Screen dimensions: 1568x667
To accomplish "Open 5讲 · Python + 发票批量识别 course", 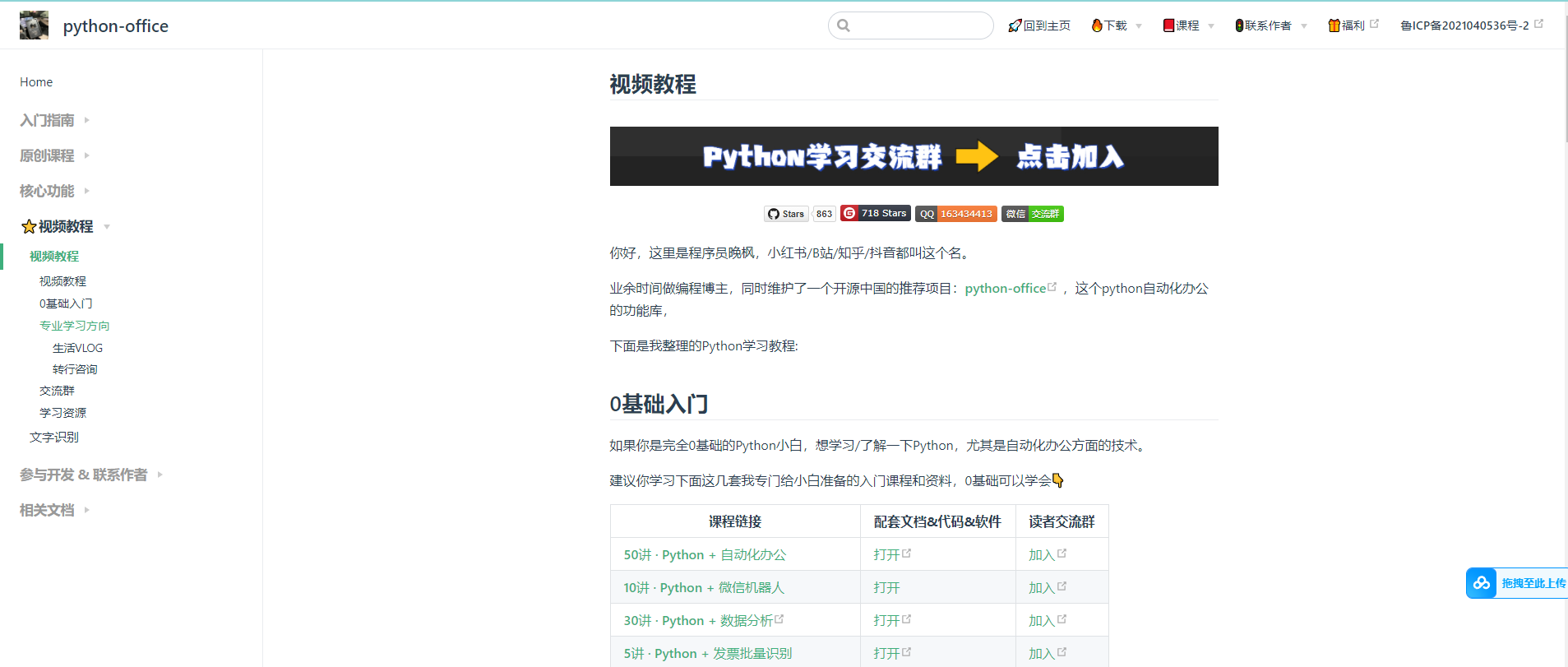I will click(x=708, y=654).
